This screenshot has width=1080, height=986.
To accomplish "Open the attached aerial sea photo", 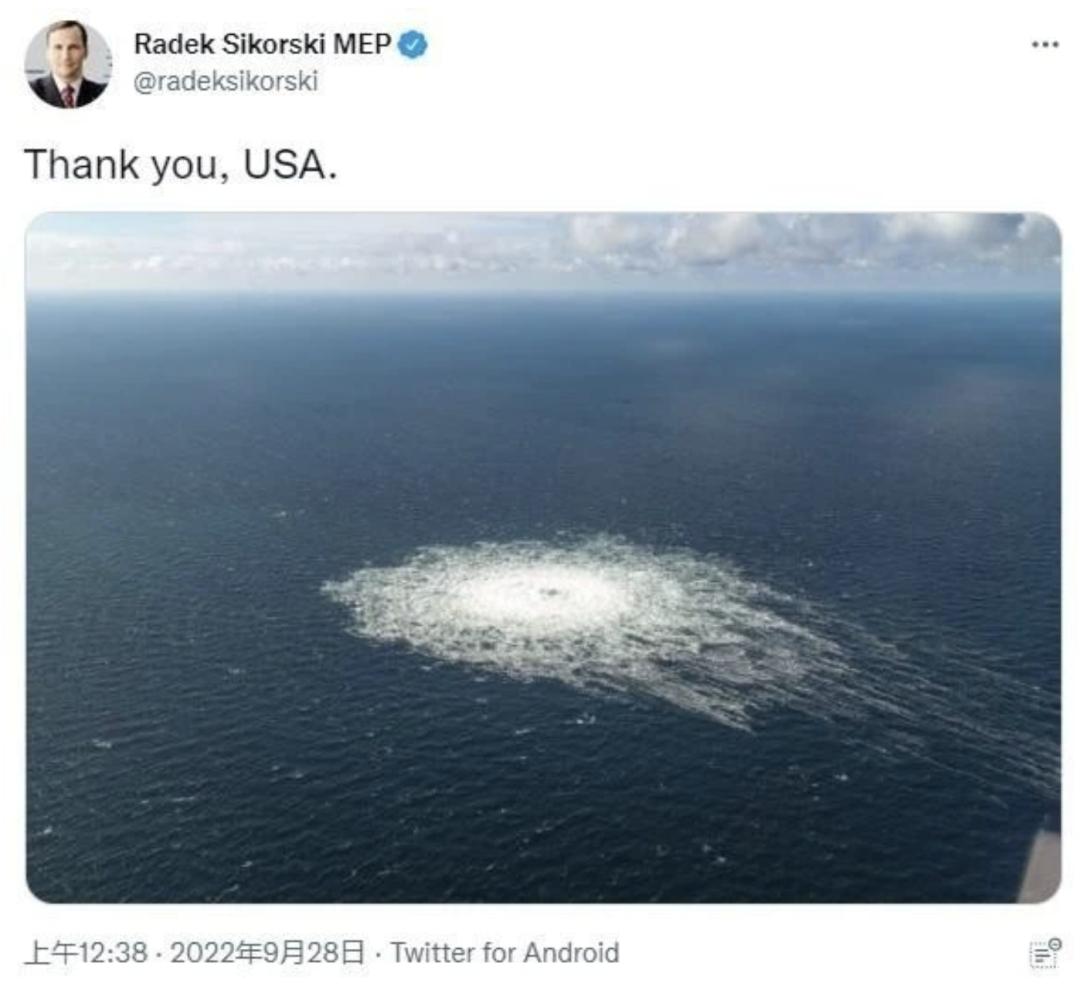I will coord(543,558).
